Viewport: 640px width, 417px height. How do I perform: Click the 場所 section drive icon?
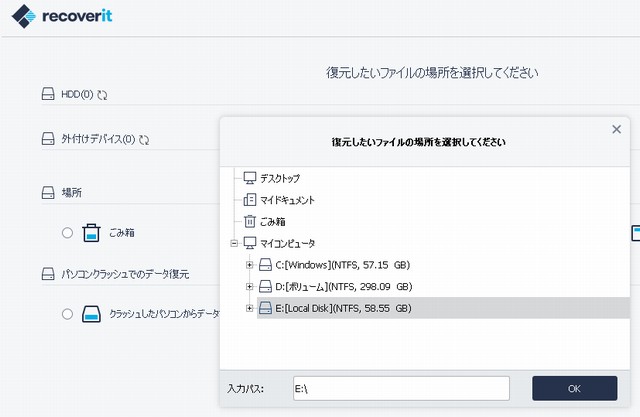click(46, 192)
